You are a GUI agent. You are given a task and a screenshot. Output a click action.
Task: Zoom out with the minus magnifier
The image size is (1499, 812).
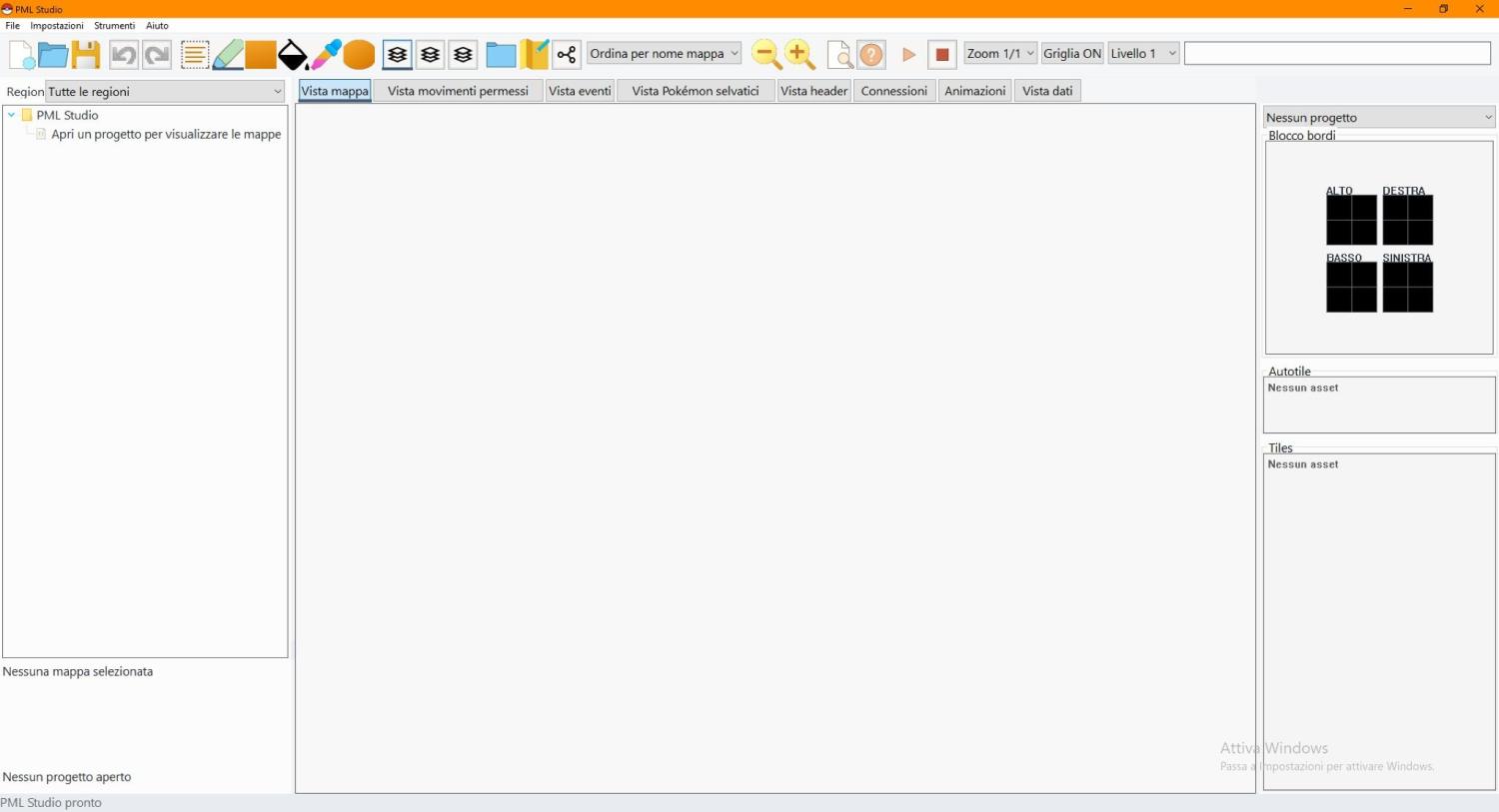(x=766, y=55)
